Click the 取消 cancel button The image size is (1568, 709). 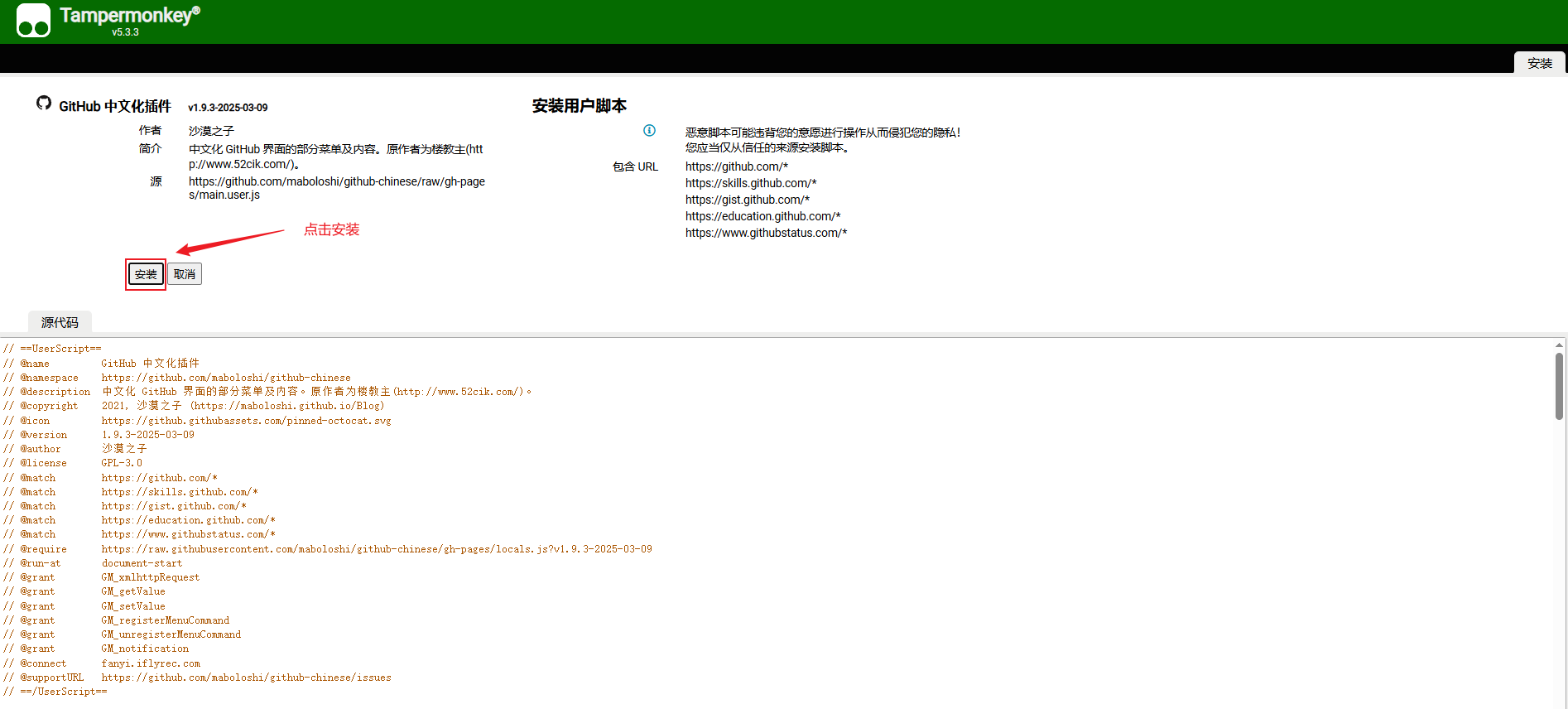(x=185, y=274)
